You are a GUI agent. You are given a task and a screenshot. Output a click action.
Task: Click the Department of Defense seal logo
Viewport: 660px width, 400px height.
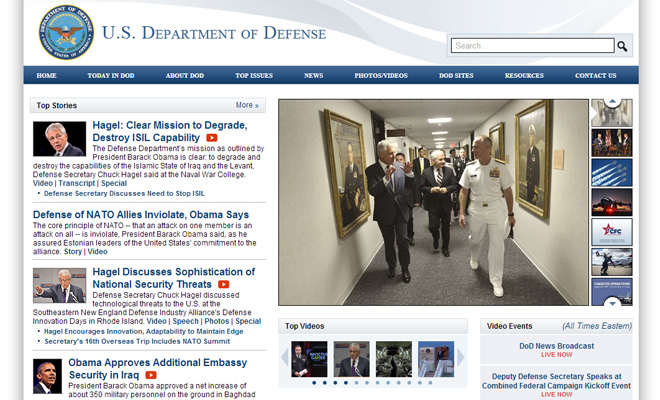(x=66, y=32)
